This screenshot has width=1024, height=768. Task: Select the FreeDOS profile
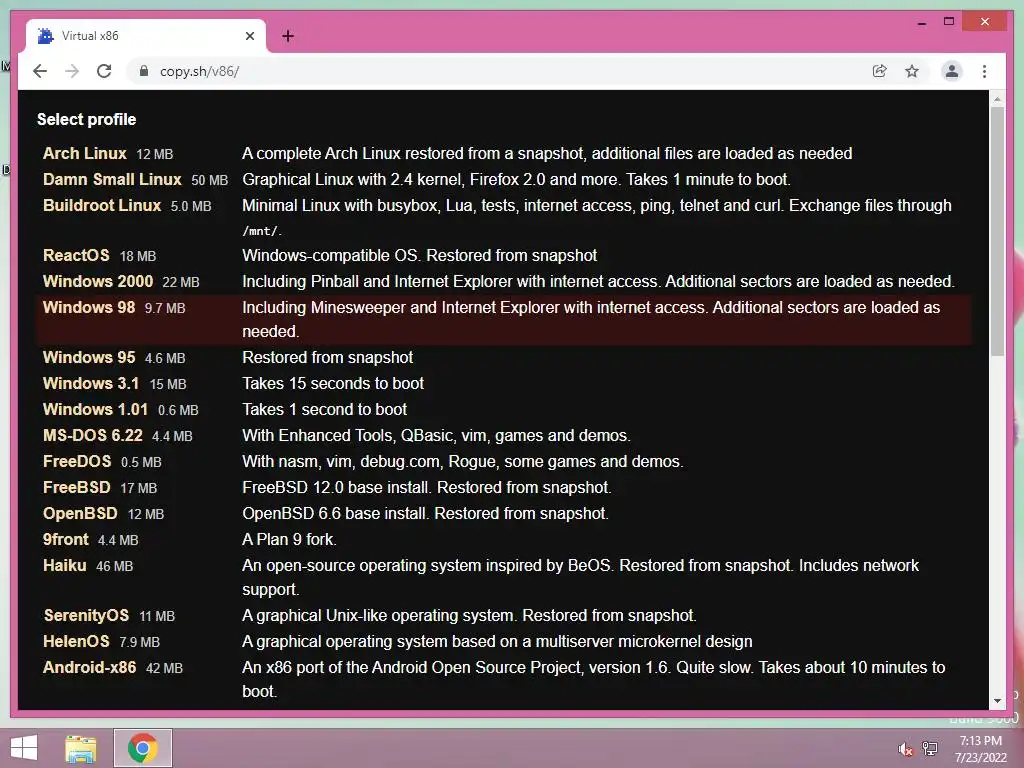(76, 462)
